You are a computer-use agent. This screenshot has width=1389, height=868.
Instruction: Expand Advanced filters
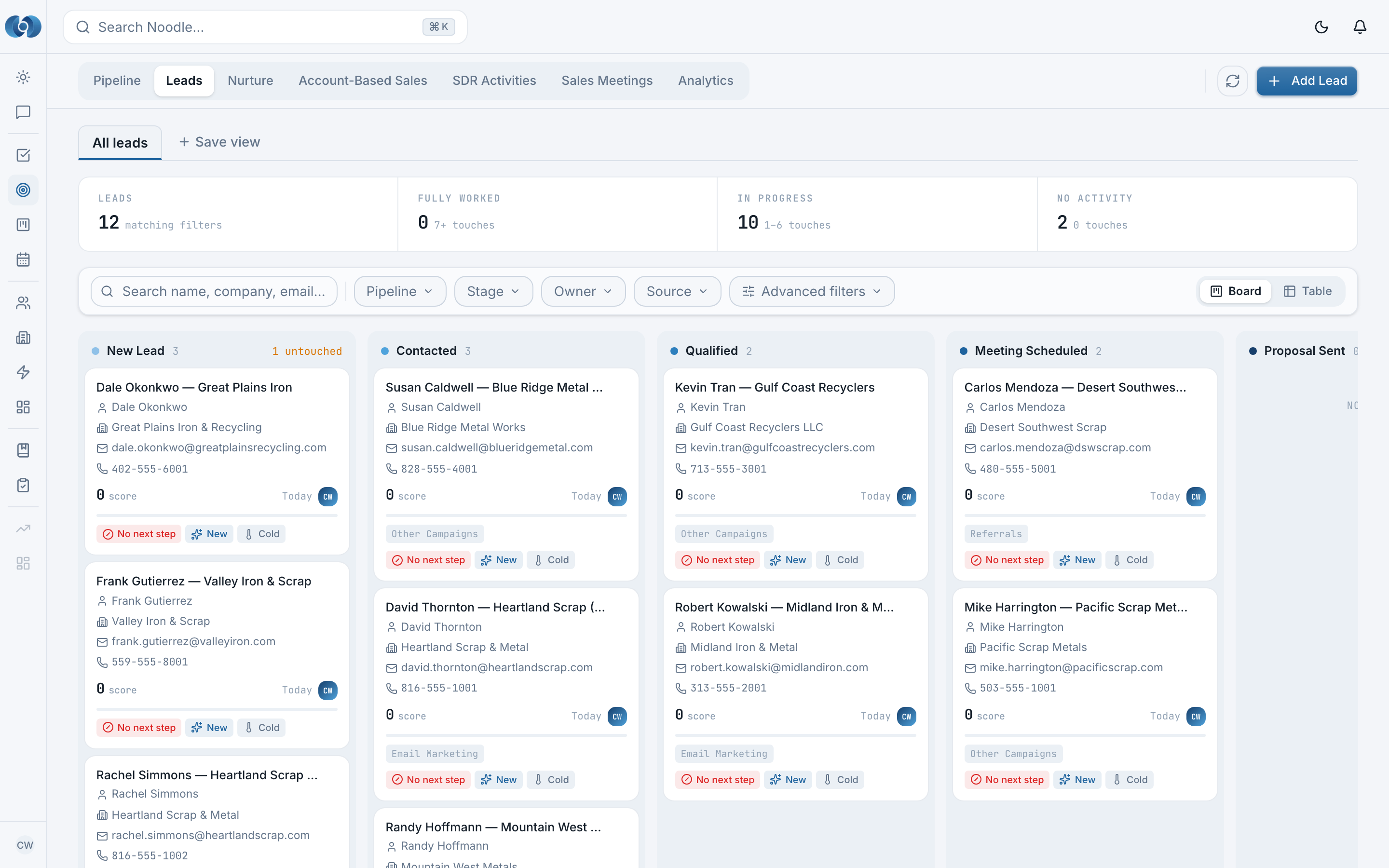click(x=812, y=291)
